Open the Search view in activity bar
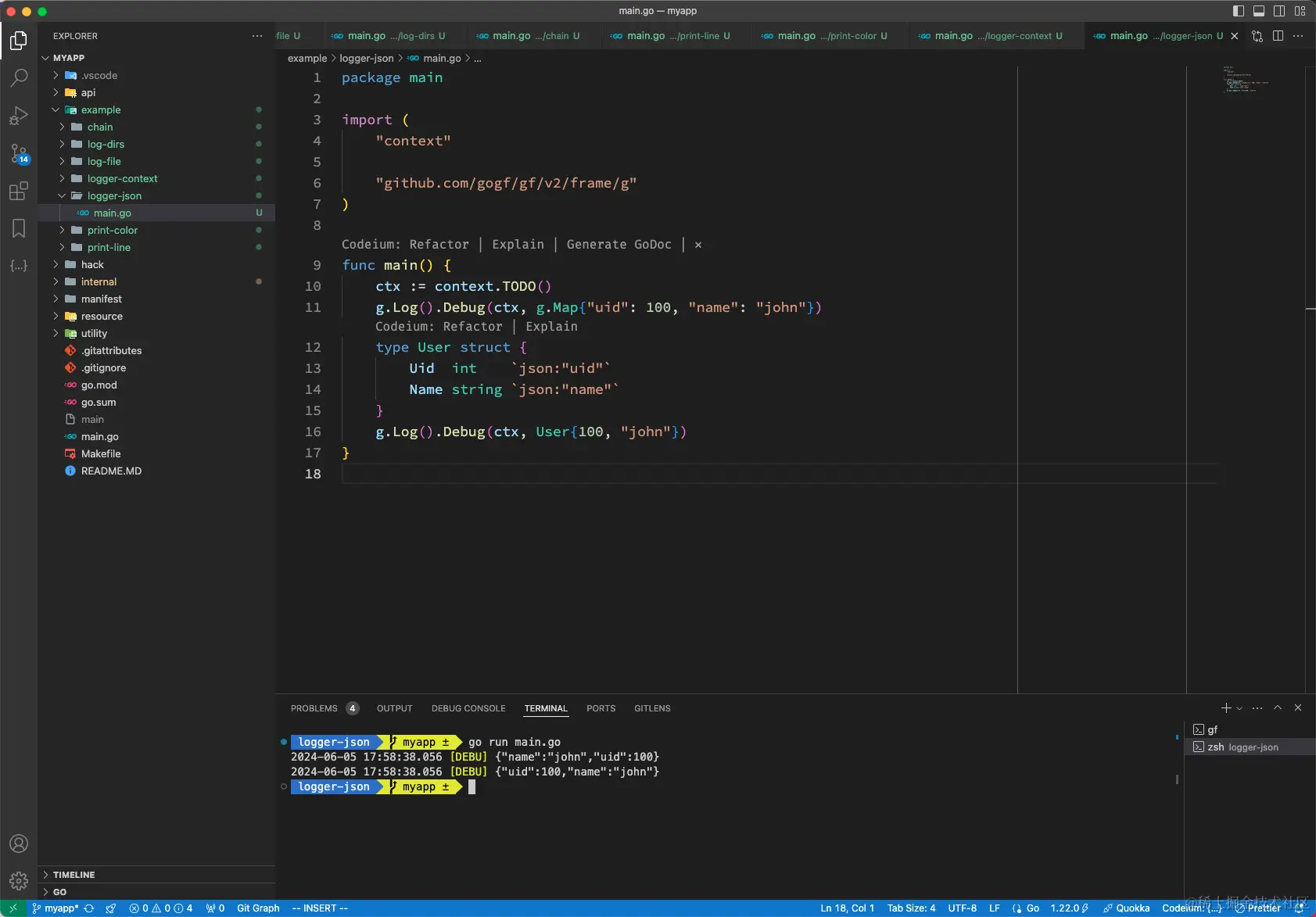Viewport: 1316px width, 917px height. tap(19, 77)
